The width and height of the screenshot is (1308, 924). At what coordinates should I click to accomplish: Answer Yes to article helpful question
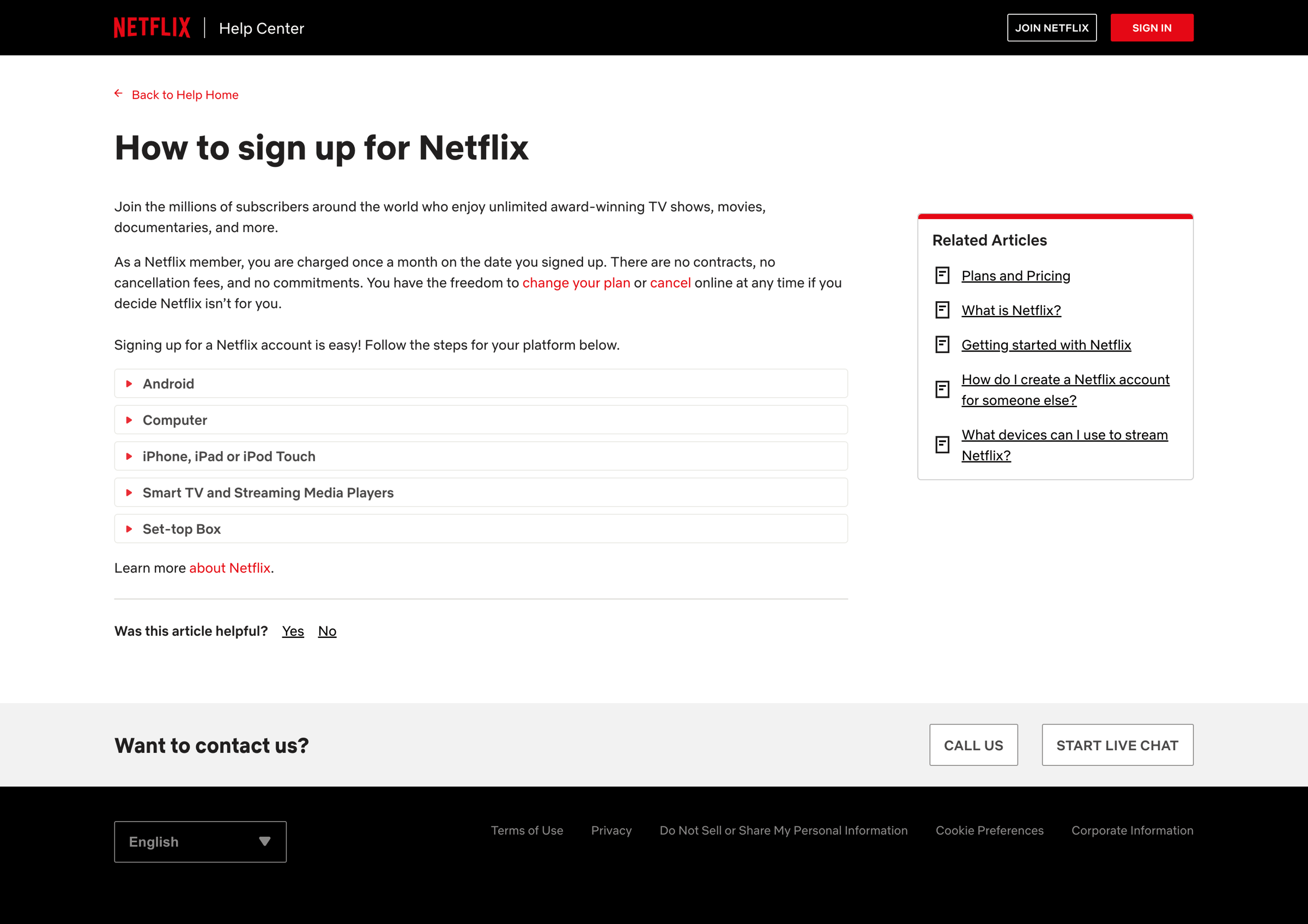coord(293,631)
